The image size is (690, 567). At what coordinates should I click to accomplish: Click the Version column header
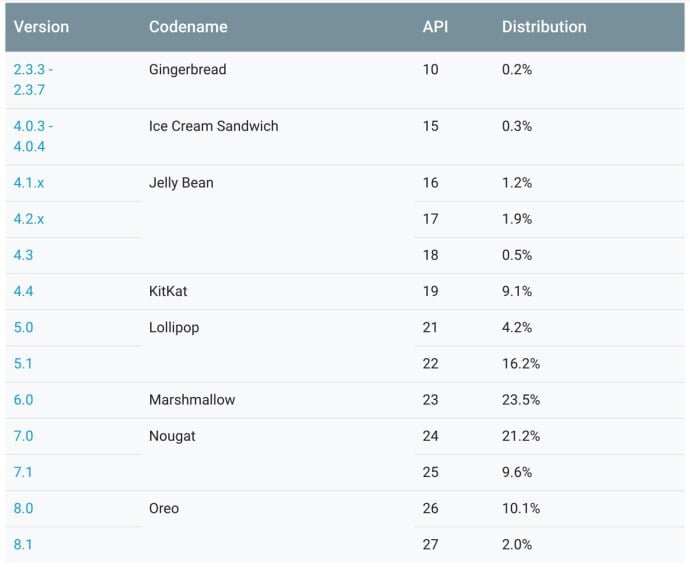coord(40,27)
